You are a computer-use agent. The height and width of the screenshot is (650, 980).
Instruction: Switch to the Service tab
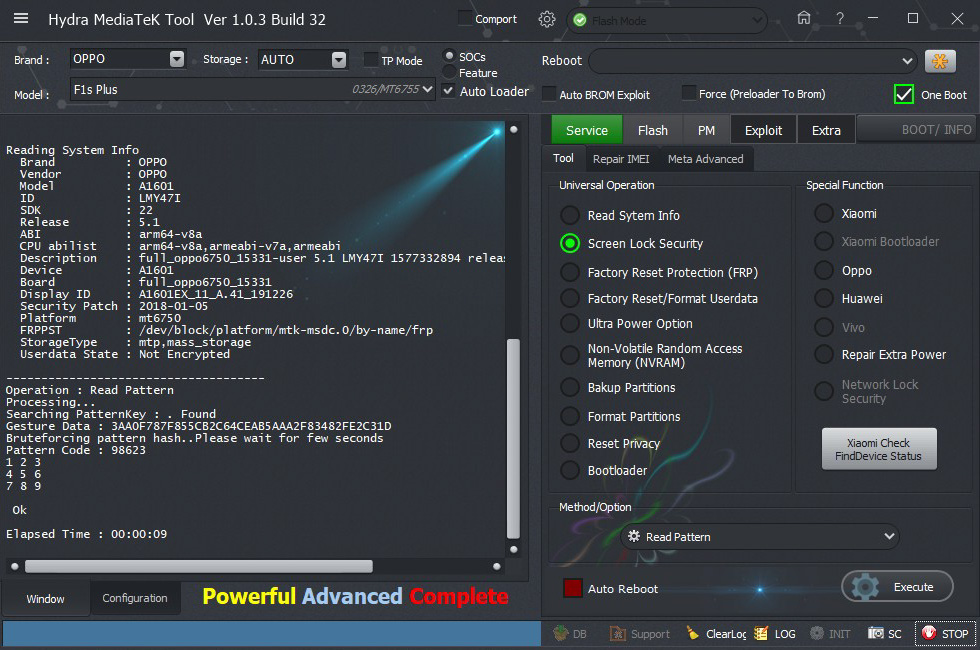pos(586,130)
